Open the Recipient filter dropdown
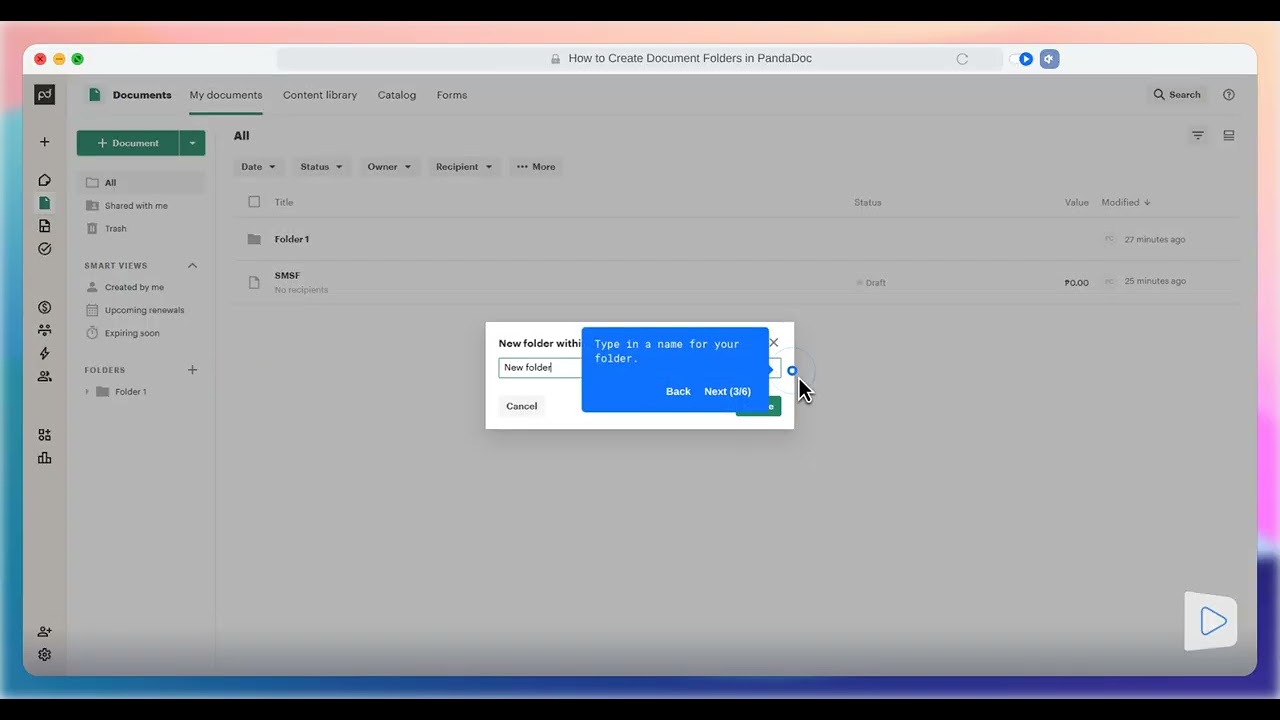The width and height of the screenshot is (1280, 720). (464, 167)
